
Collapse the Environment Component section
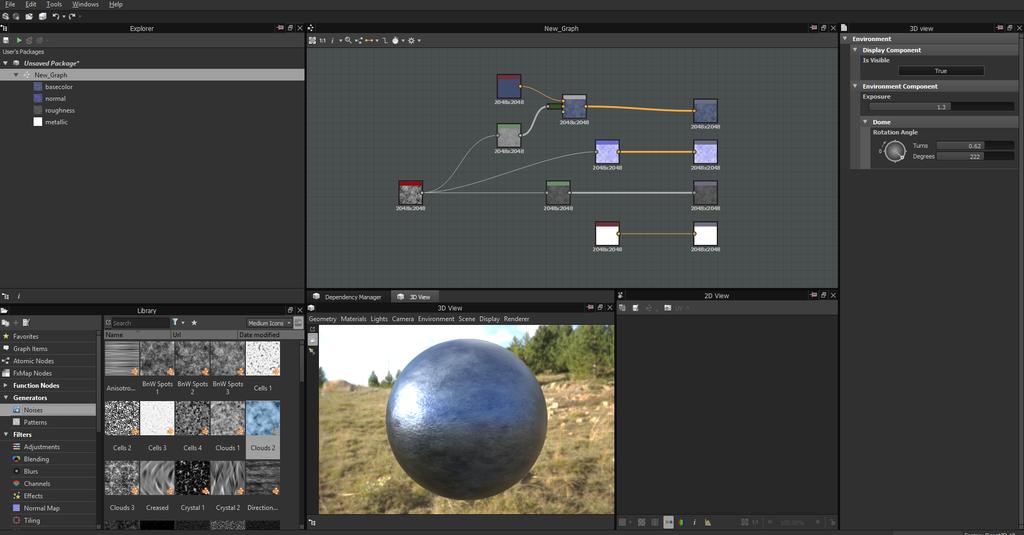855,86
